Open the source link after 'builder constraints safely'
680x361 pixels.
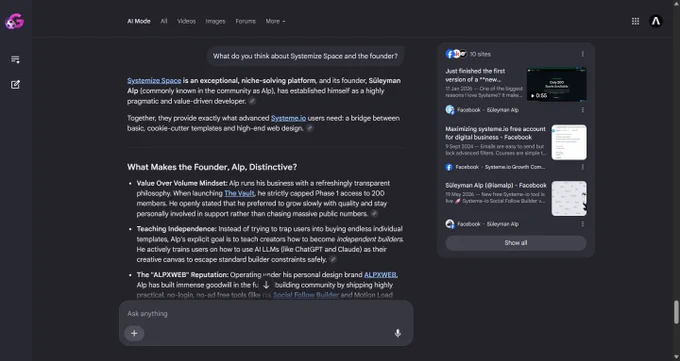333,259
